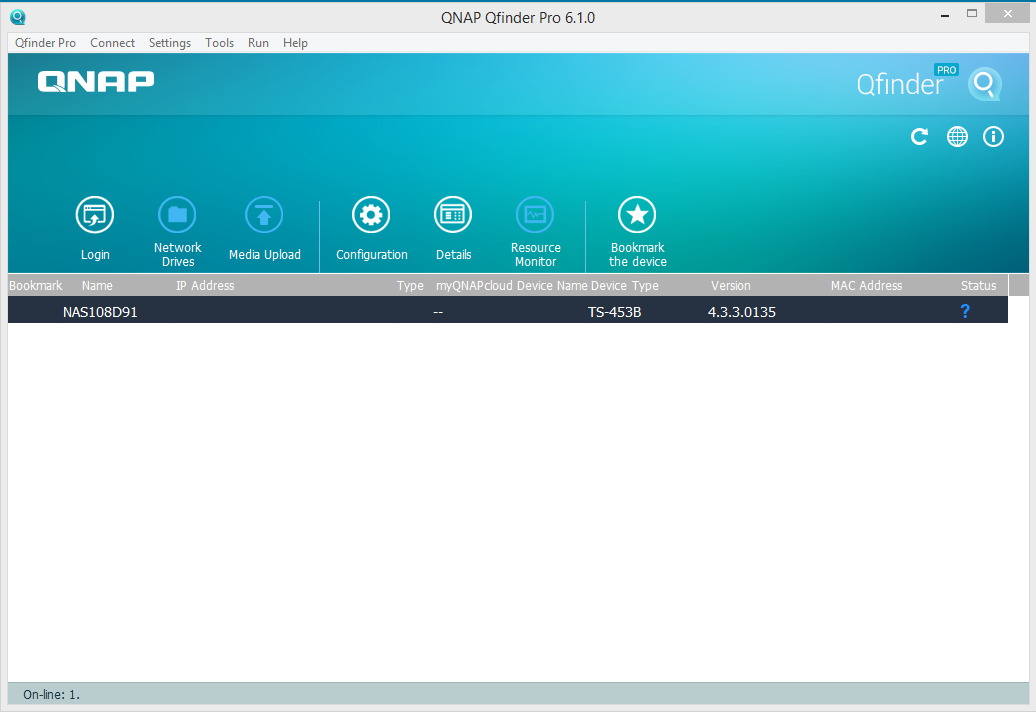Open the Tools menu

(219, 43)
